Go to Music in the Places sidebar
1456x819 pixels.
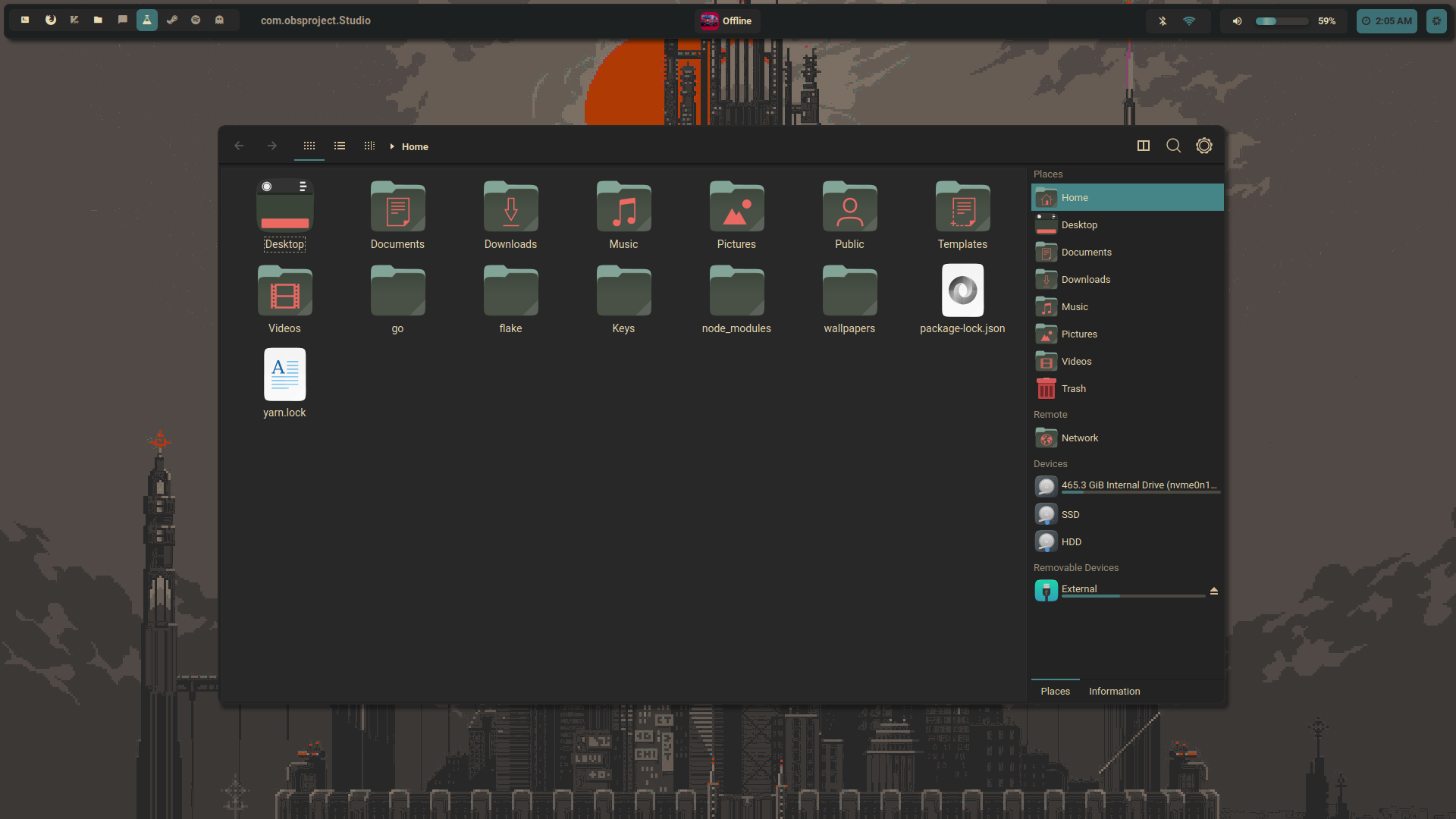tap(1127, 306)
